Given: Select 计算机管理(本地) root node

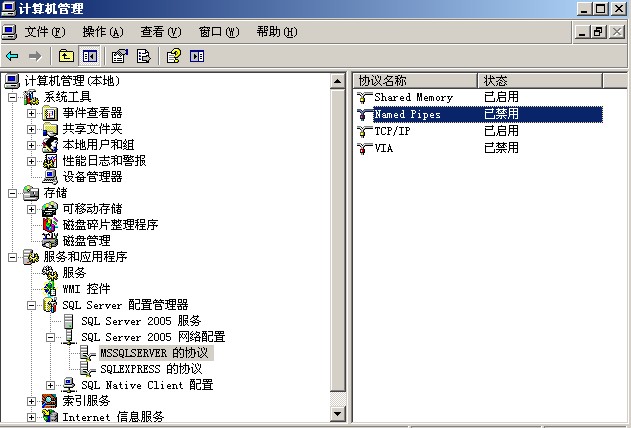Looking at the screenshot, I should pos(72,81).
